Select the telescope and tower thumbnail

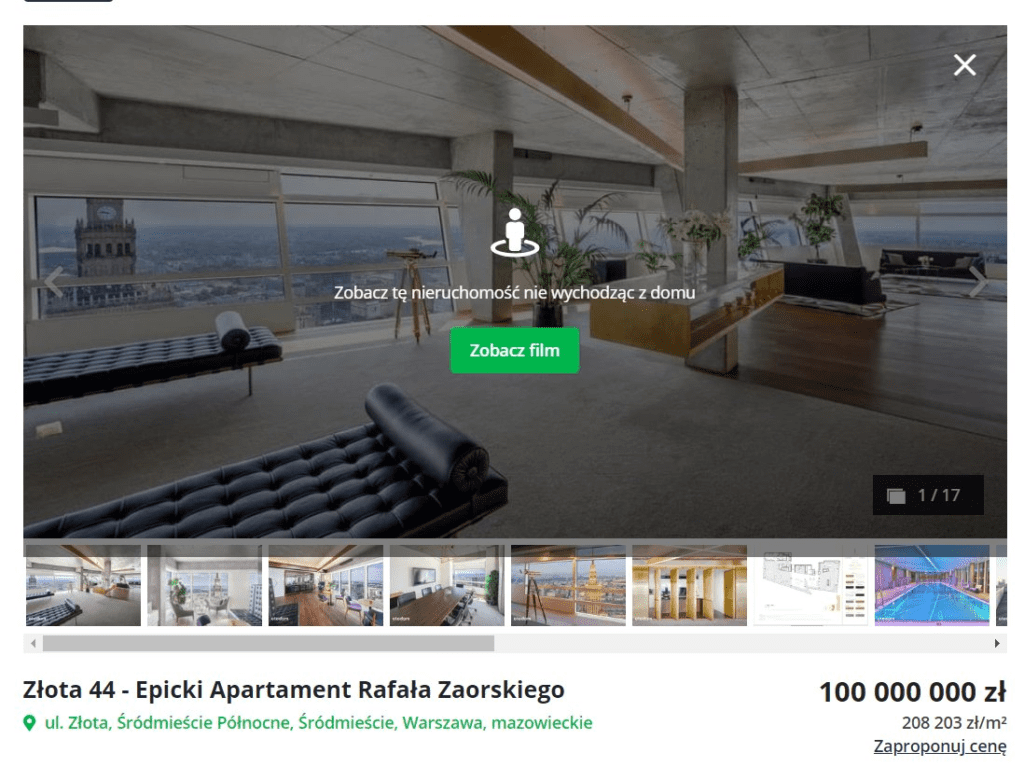point(568,585)
